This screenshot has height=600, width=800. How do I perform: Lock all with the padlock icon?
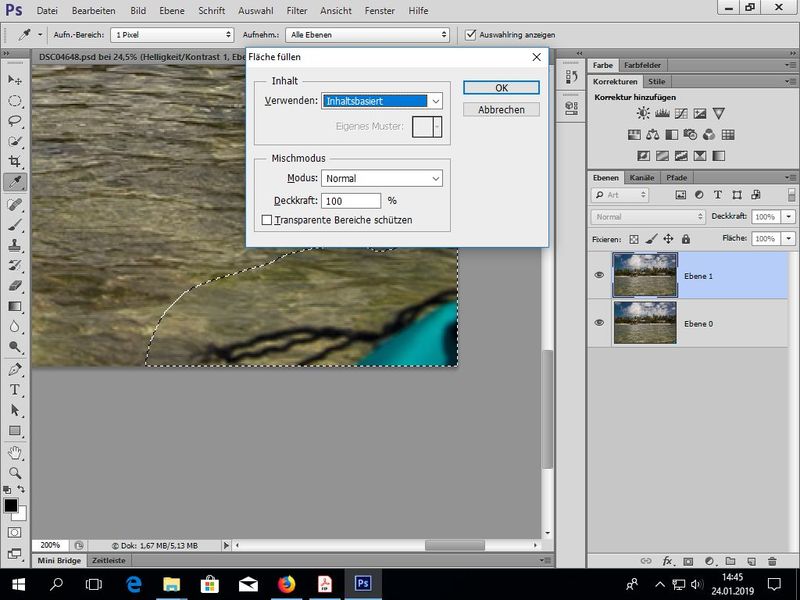click(688, 239)
